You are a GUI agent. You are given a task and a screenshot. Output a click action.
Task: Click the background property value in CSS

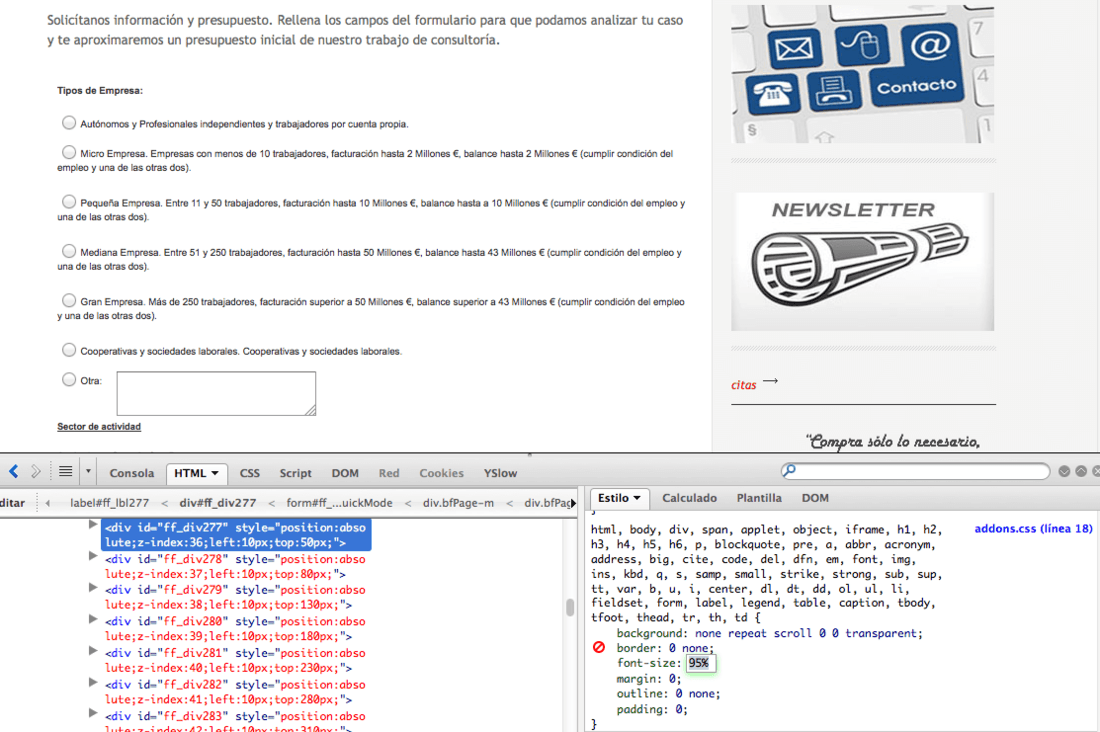(806, 633)
